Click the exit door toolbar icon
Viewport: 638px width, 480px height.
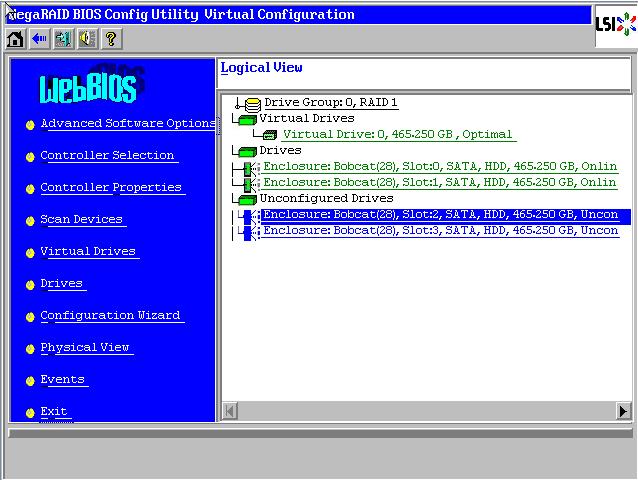pos(63,39)
